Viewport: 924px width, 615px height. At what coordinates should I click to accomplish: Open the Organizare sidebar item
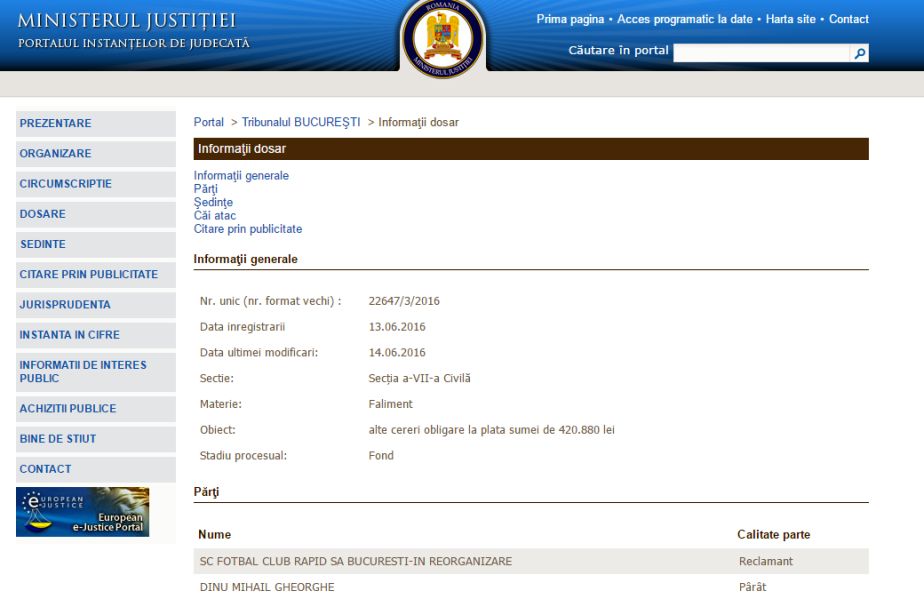(x=55, y=154)
